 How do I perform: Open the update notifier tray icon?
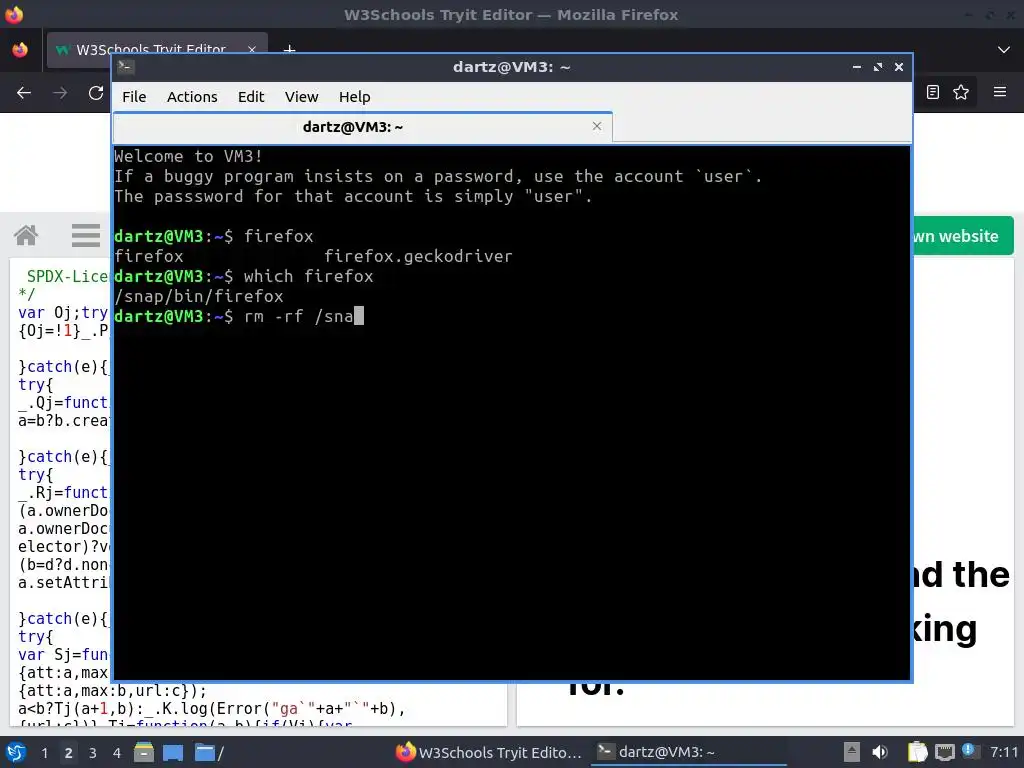click(x=969, y=751)
